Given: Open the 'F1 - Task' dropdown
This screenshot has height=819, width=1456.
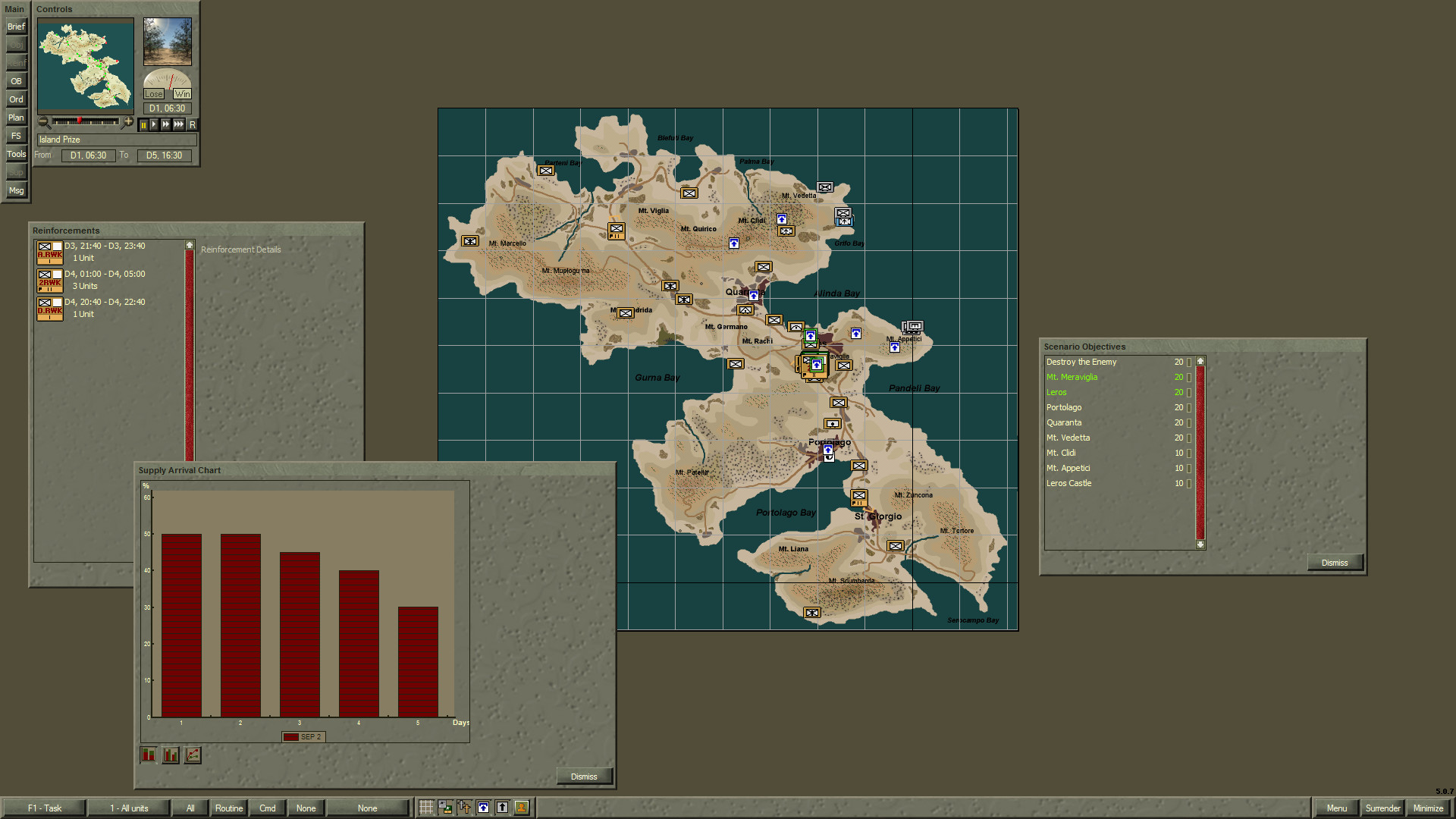Looking at the screenshot, I should click(45, 808).
